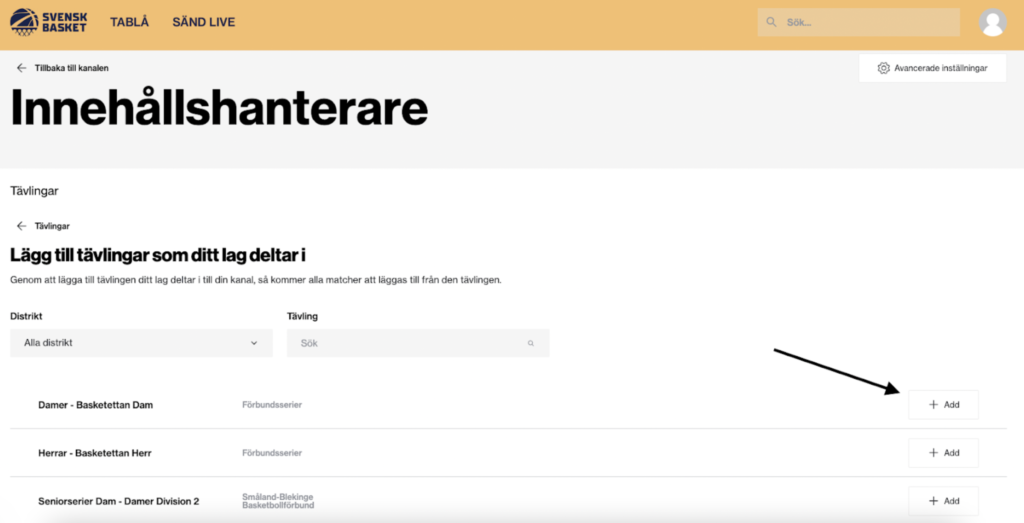Click the Tävlingar back link
The image size is (1024, 523).
coord(52,226)
